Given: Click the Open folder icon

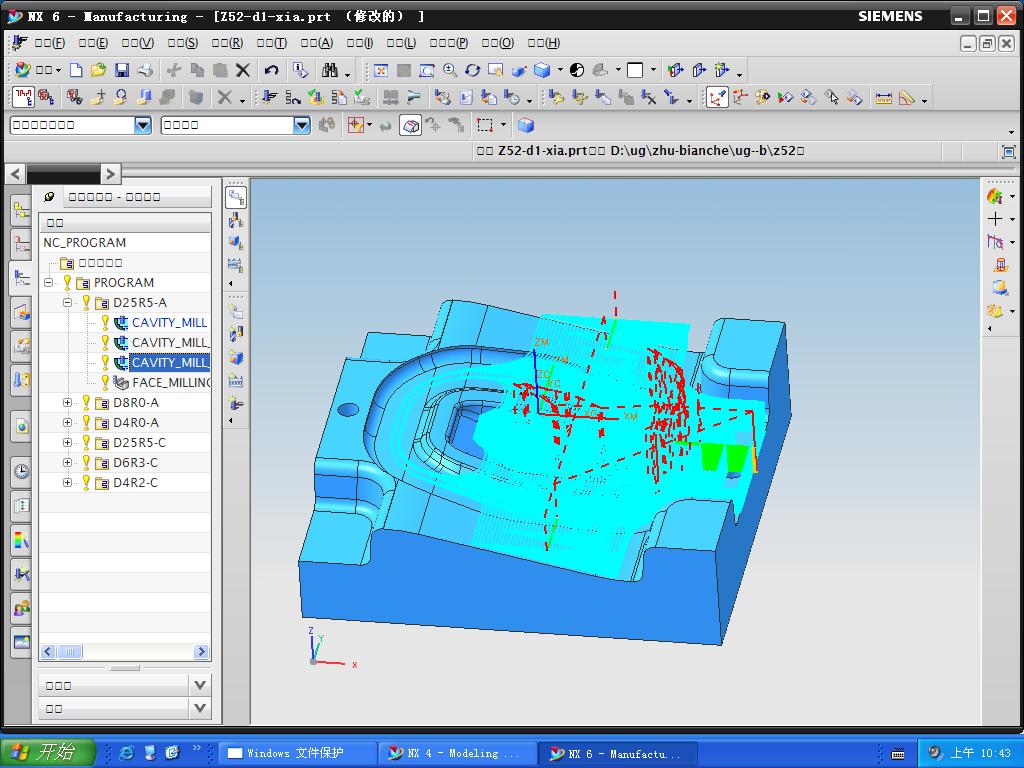Looking at the screenshot, I should [98, 70].
